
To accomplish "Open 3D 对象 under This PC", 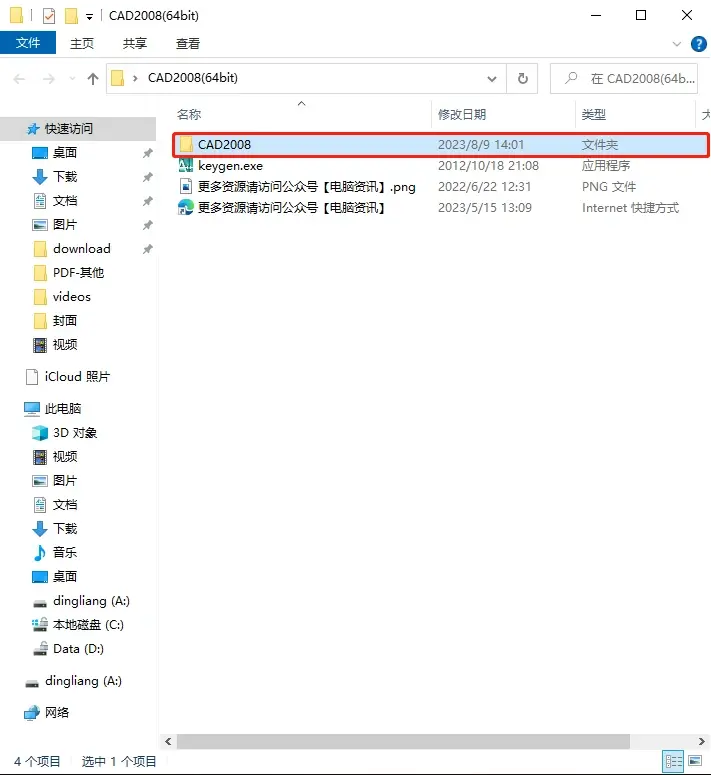I will click(x=75, y=433).
